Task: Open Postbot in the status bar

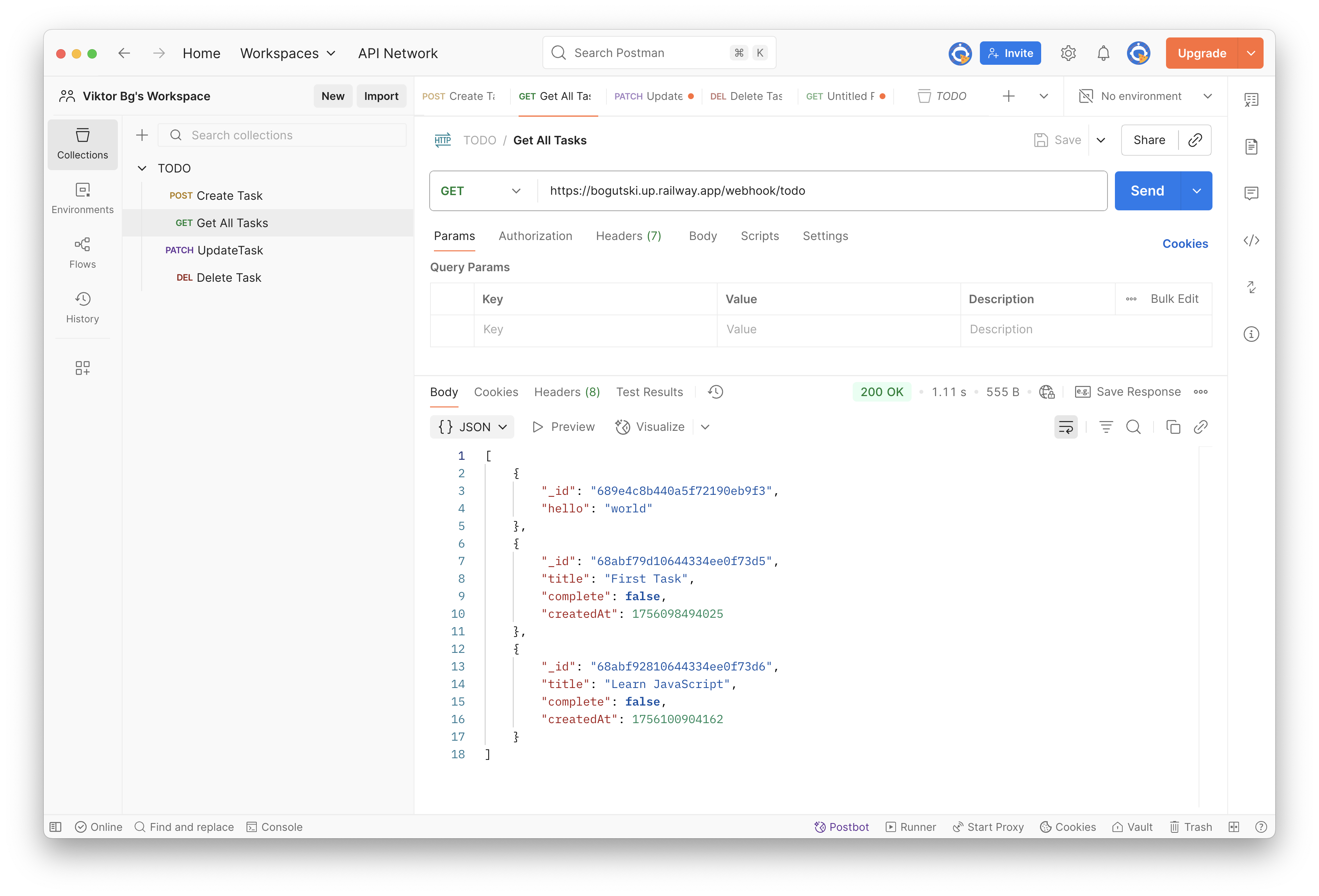Action: click(x=842, y=827)
